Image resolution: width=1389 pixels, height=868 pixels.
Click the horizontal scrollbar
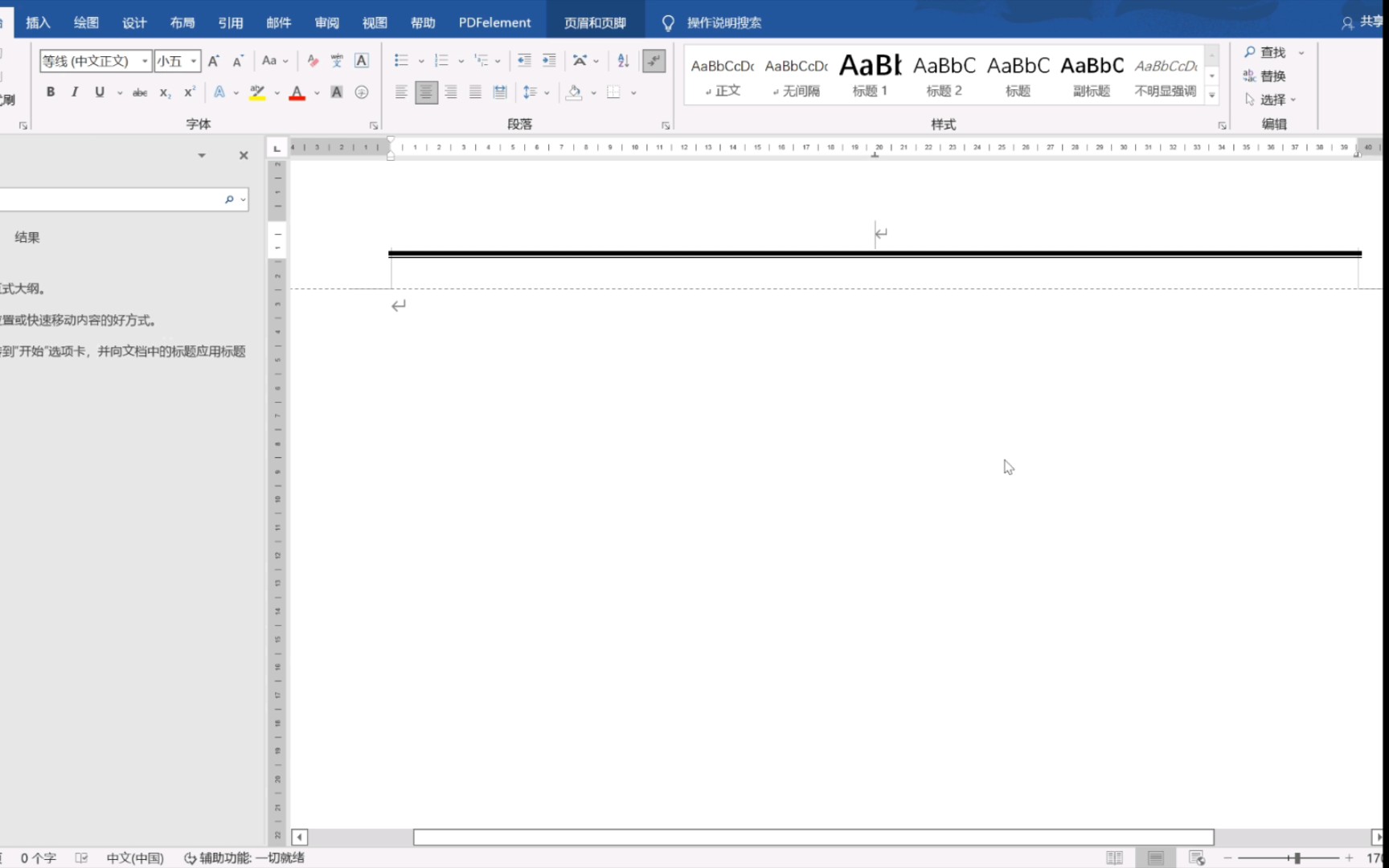[x=813, y=837]
